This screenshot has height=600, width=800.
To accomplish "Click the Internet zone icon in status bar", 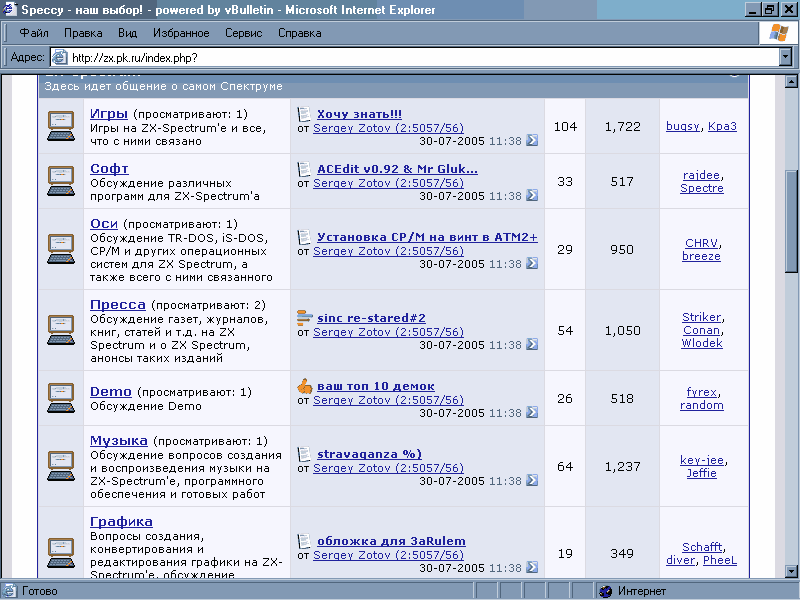I will (605, 591).
